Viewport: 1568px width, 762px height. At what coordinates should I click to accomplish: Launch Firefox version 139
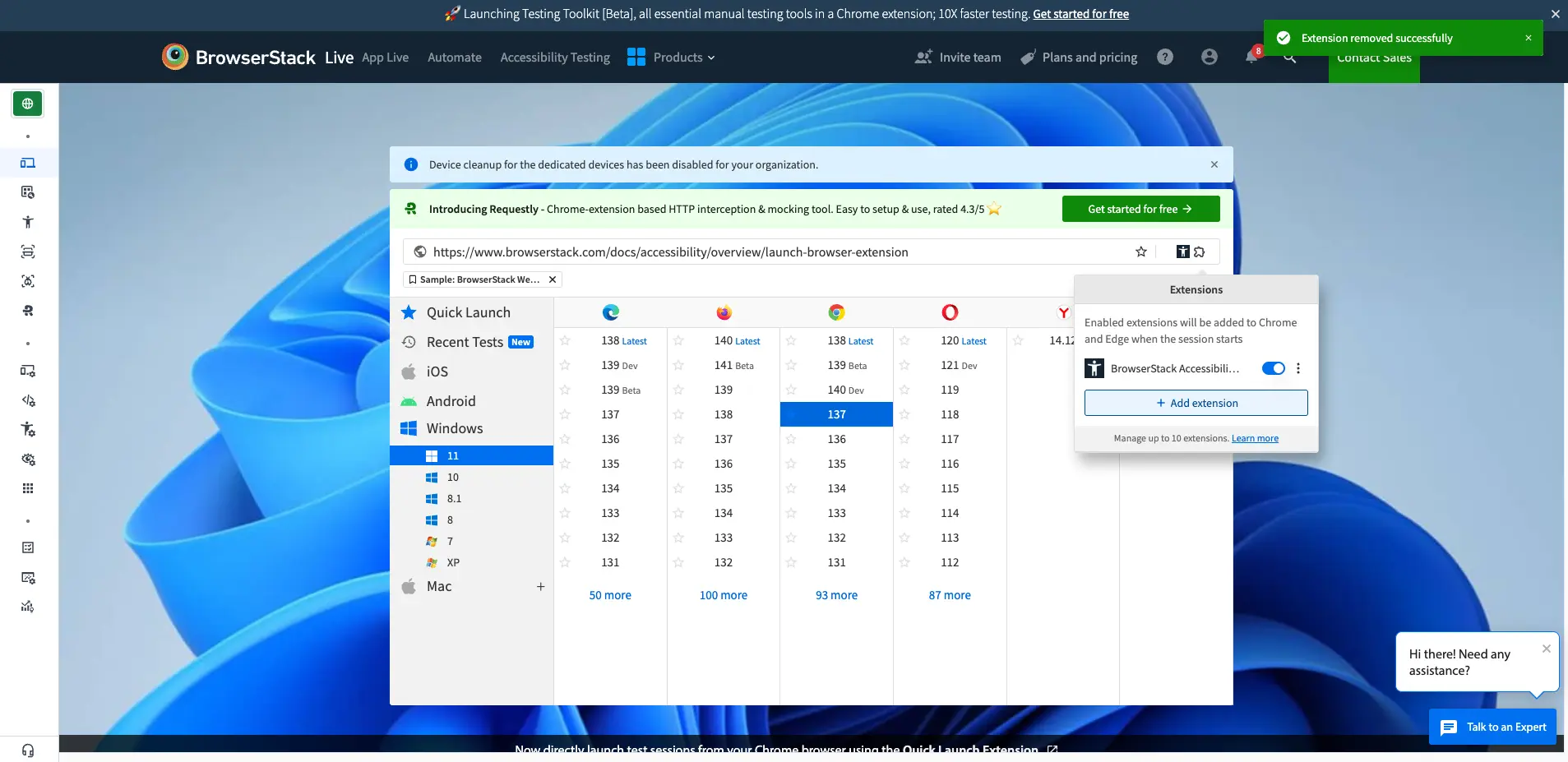click(x=724, y=390)
